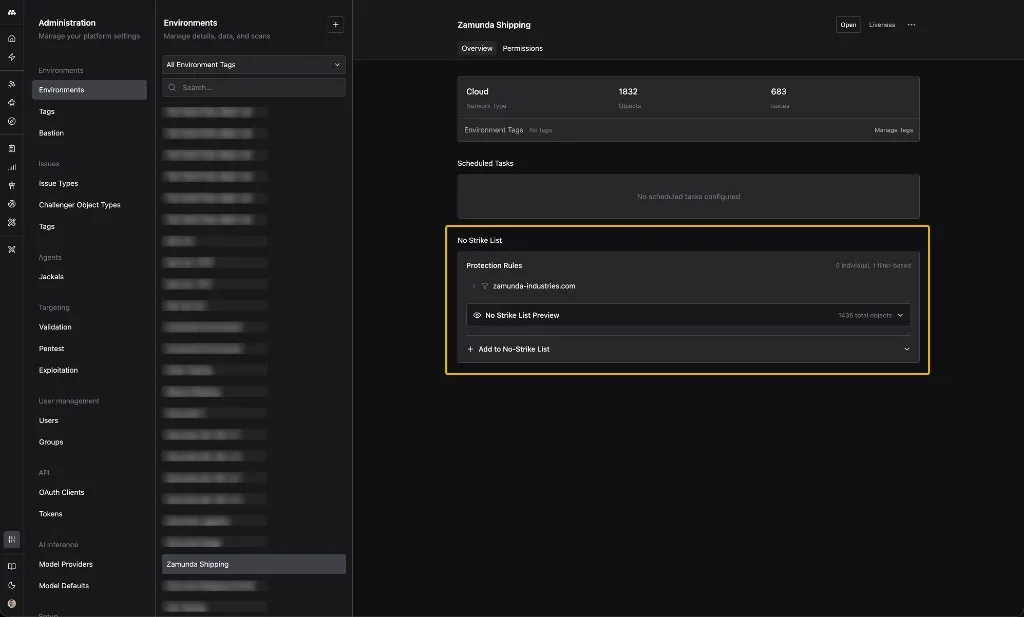Viewport: 1024px width, 617px height.
Task: Open the Model Providers page
Action: click(65, 564)
